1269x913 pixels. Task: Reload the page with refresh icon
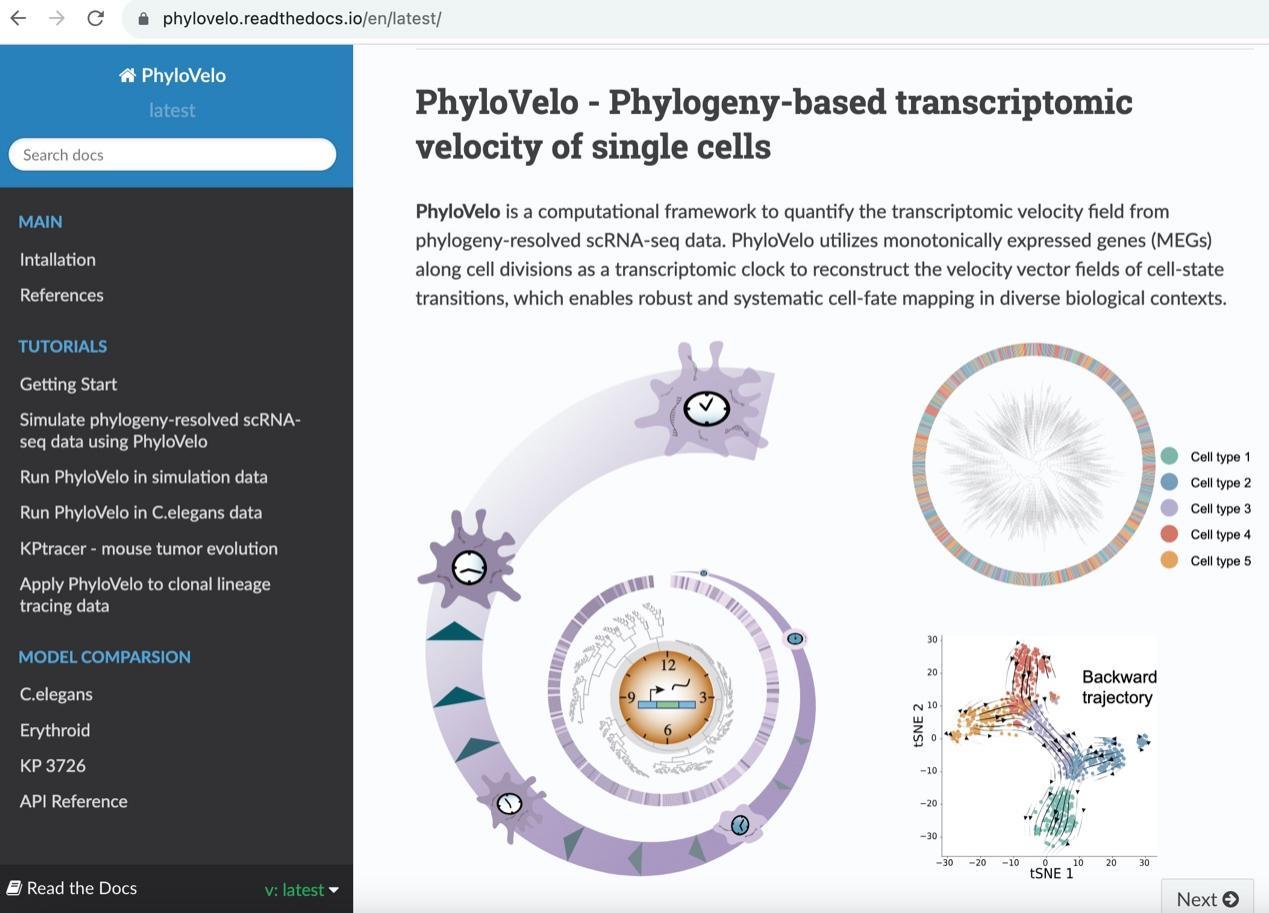pyautogui.click(x=96, y=18)
